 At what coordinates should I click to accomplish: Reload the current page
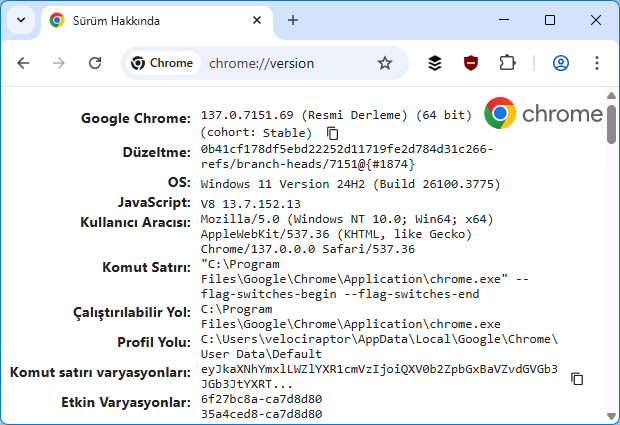[95, 63]
